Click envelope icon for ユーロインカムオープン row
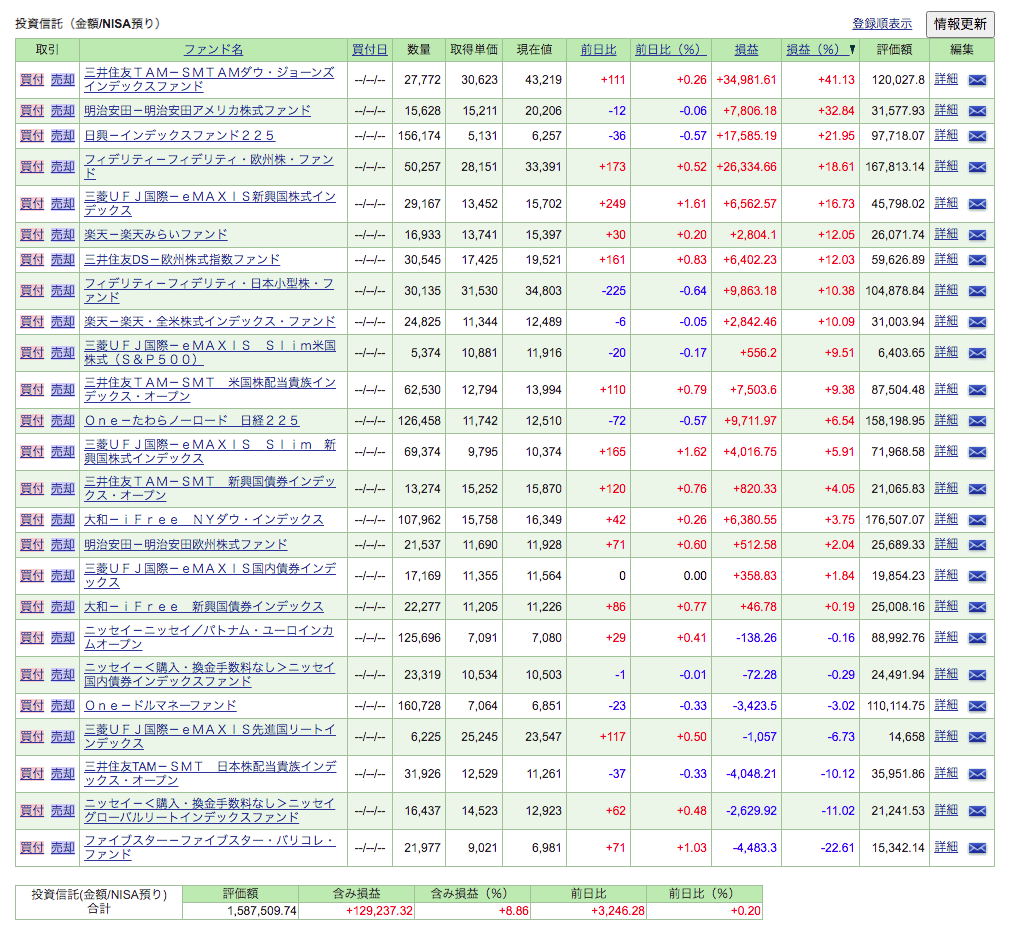Image resolution: width=1010 pixels, height=929 pixels. (977, 638)
